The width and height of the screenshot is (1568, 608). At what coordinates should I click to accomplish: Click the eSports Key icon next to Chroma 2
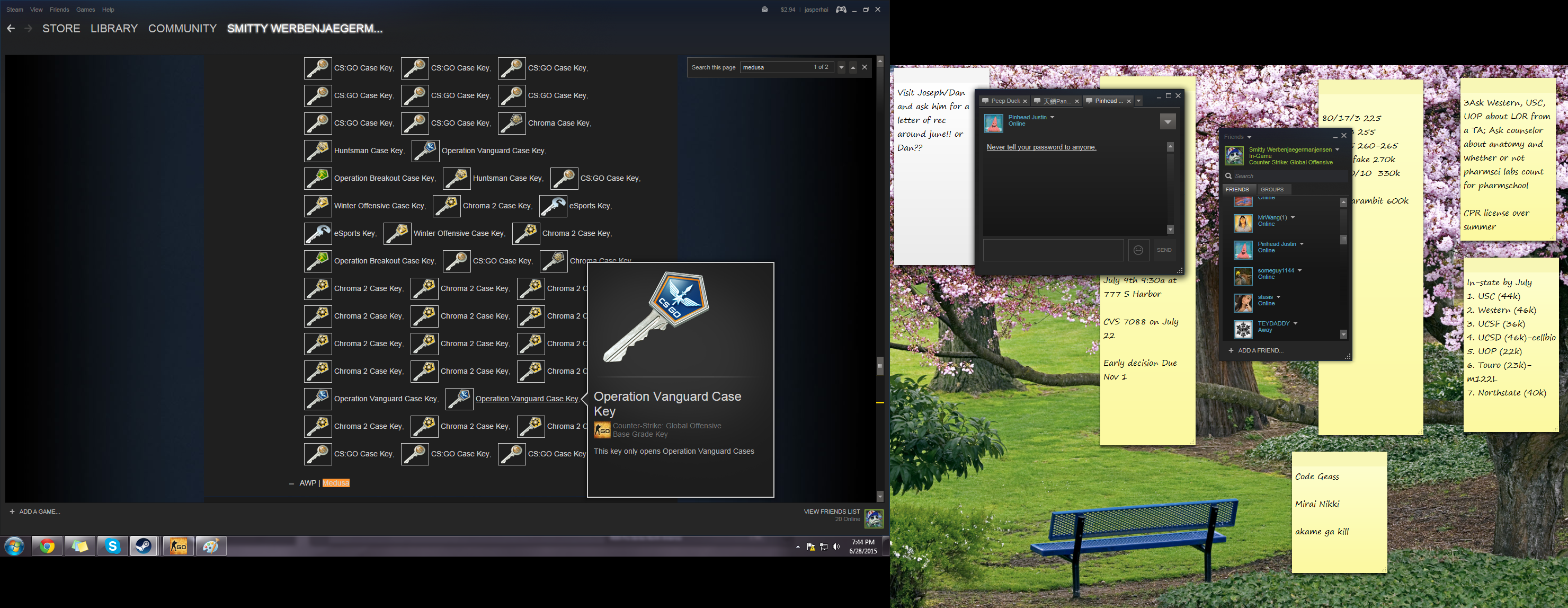pyautogui.click(x=553, y=206)
